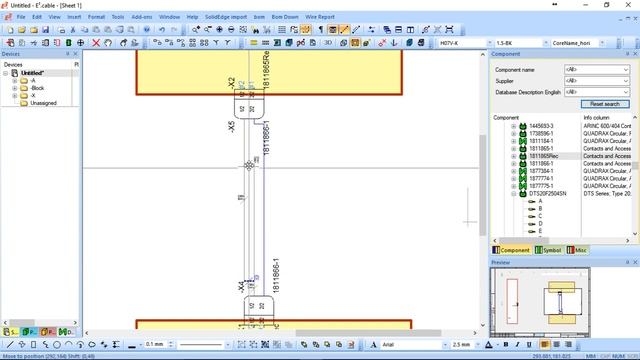Click the tile windows horizontally icon
The height and width of the screenshot is (360, 640).
coord(398,30)
